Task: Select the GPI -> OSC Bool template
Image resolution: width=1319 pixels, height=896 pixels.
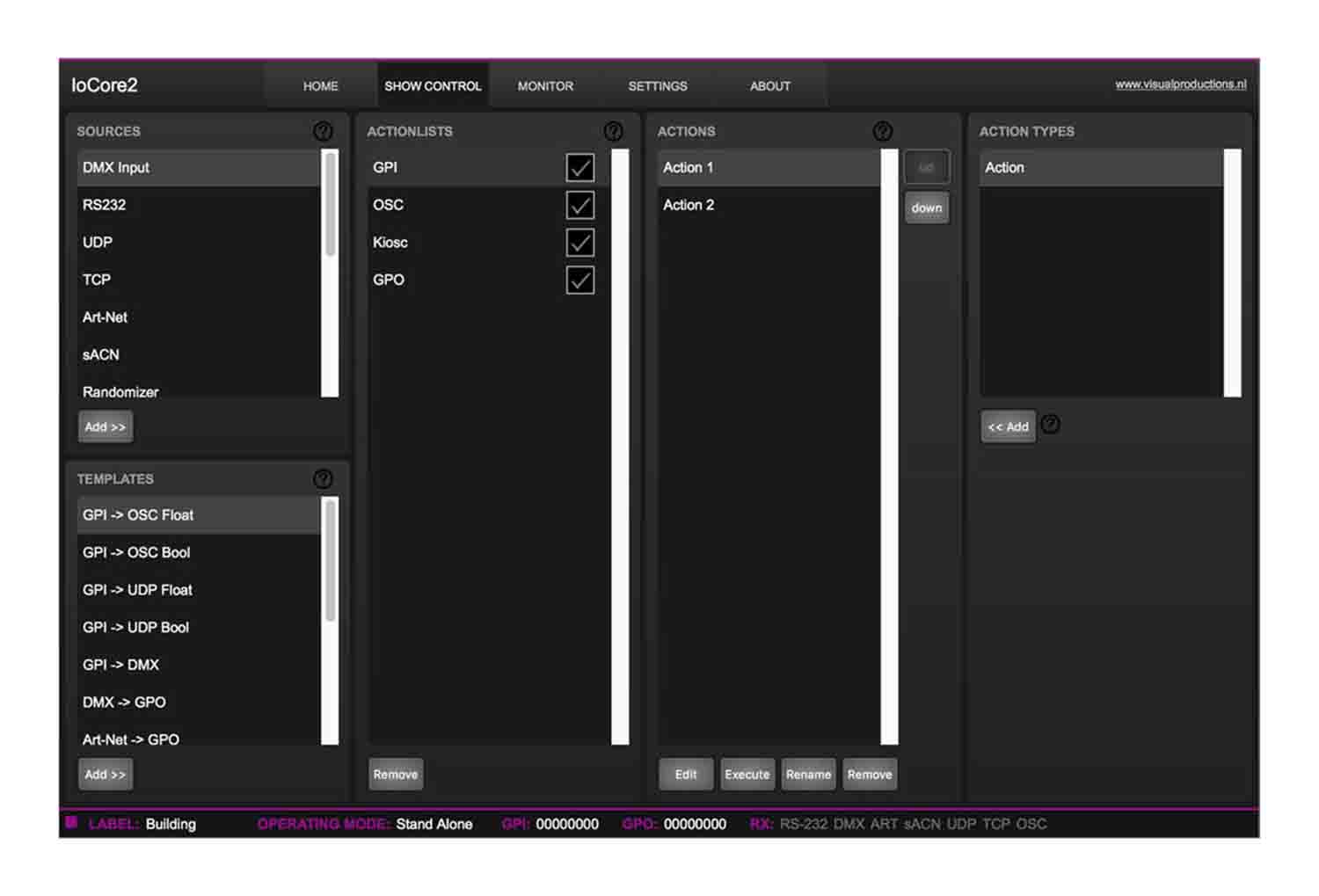Action: coord(199,553)
